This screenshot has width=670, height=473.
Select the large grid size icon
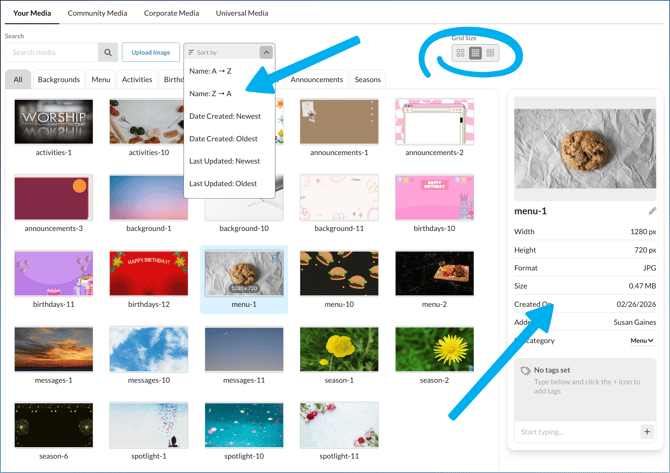click(x=460, y=53)
